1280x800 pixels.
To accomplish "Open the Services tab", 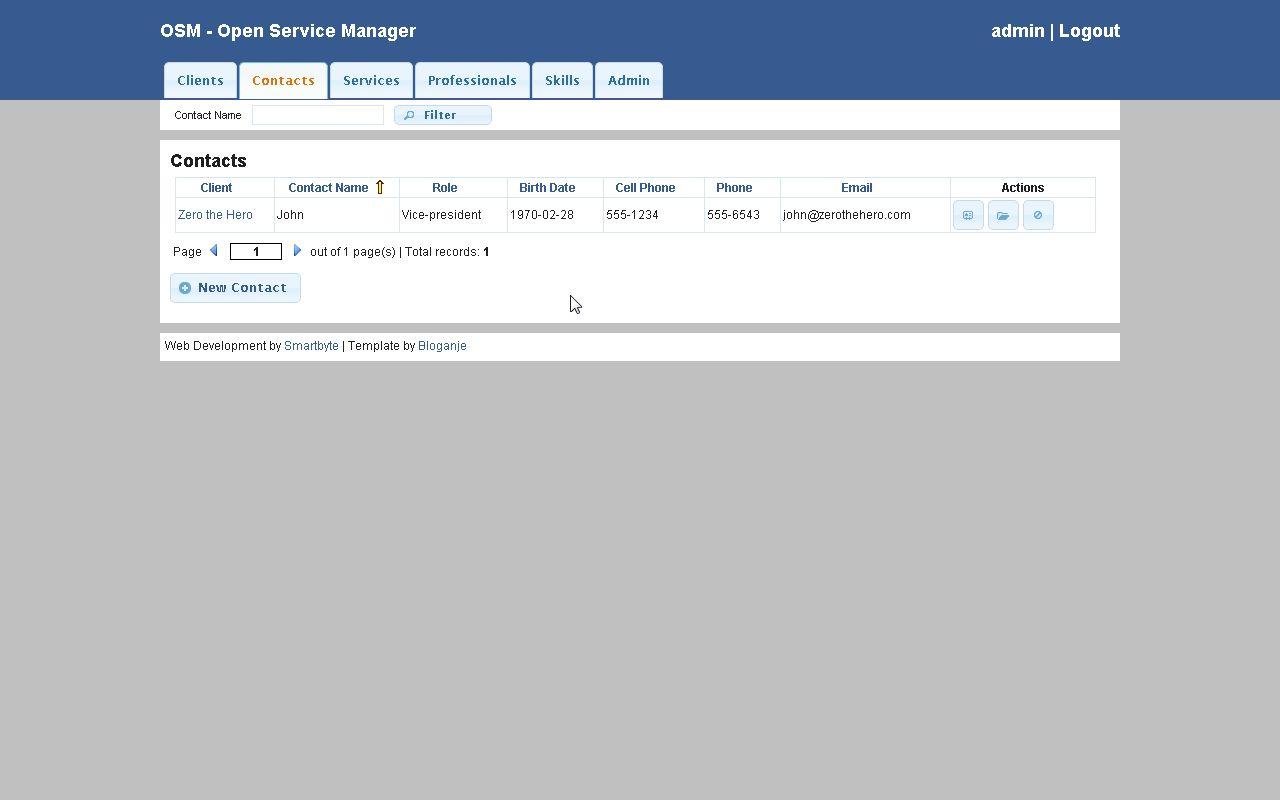I will click(x=371, y=80).
